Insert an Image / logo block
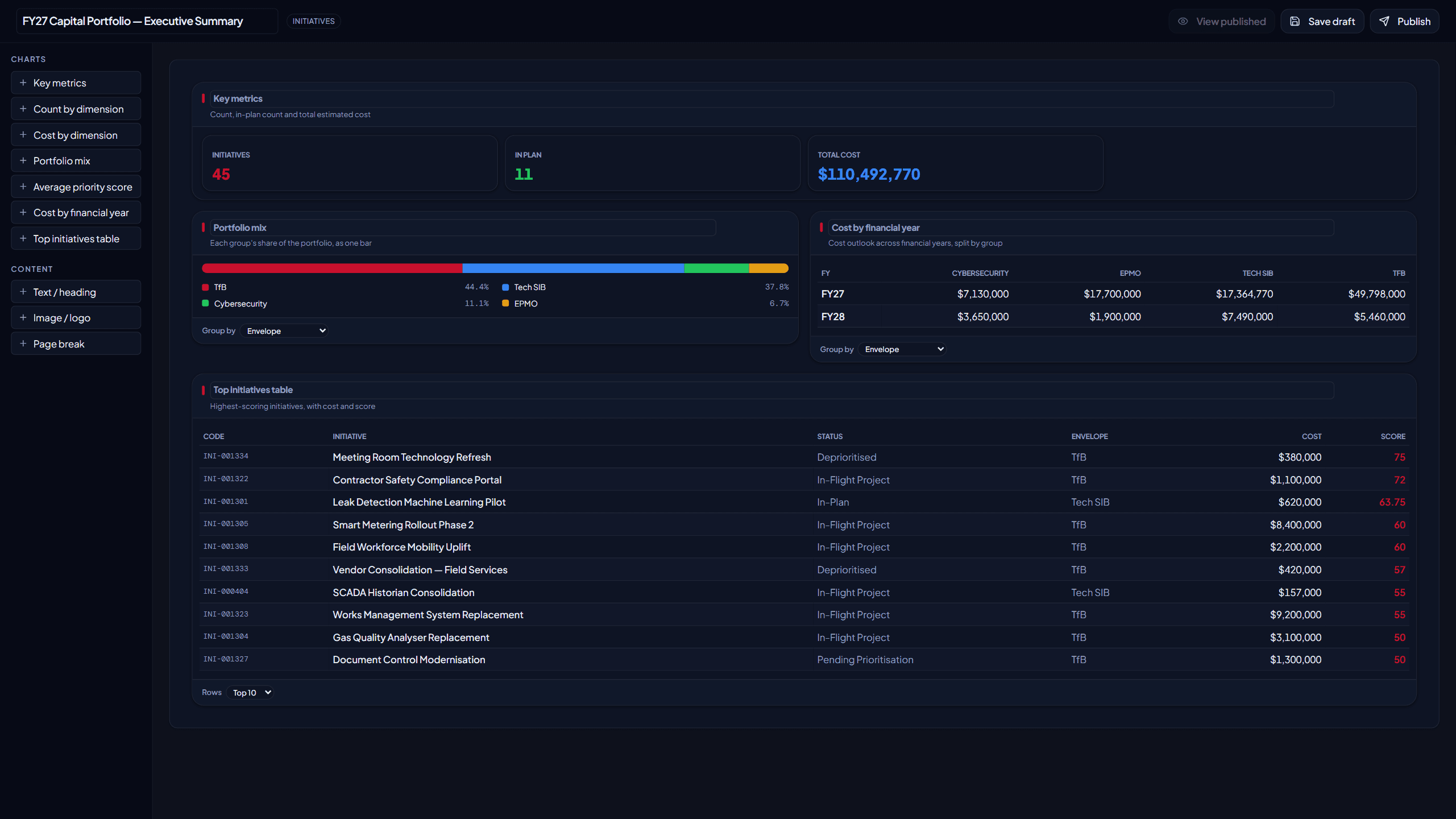 76,318
